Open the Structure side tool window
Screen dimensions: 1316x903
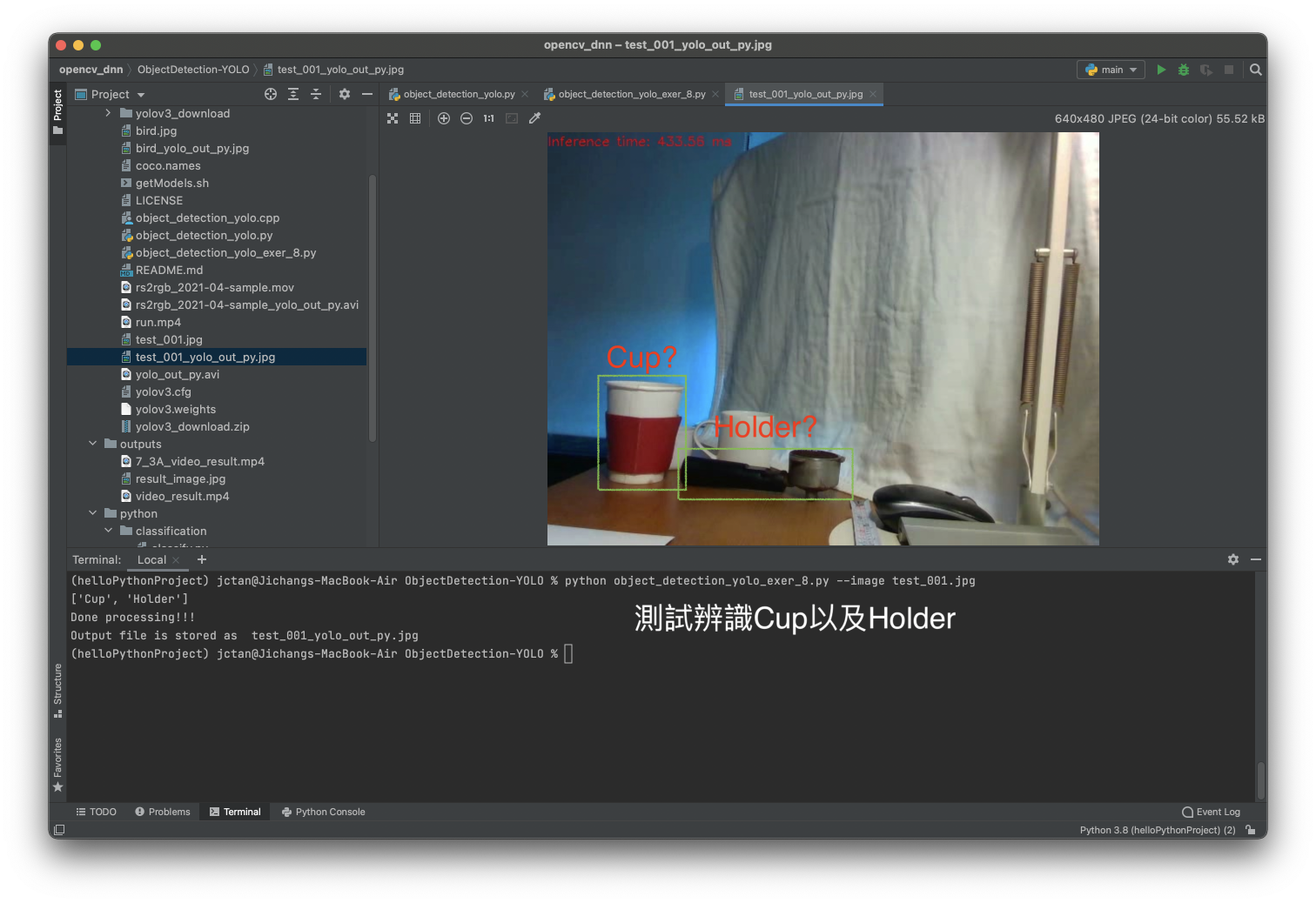point(57,691)
